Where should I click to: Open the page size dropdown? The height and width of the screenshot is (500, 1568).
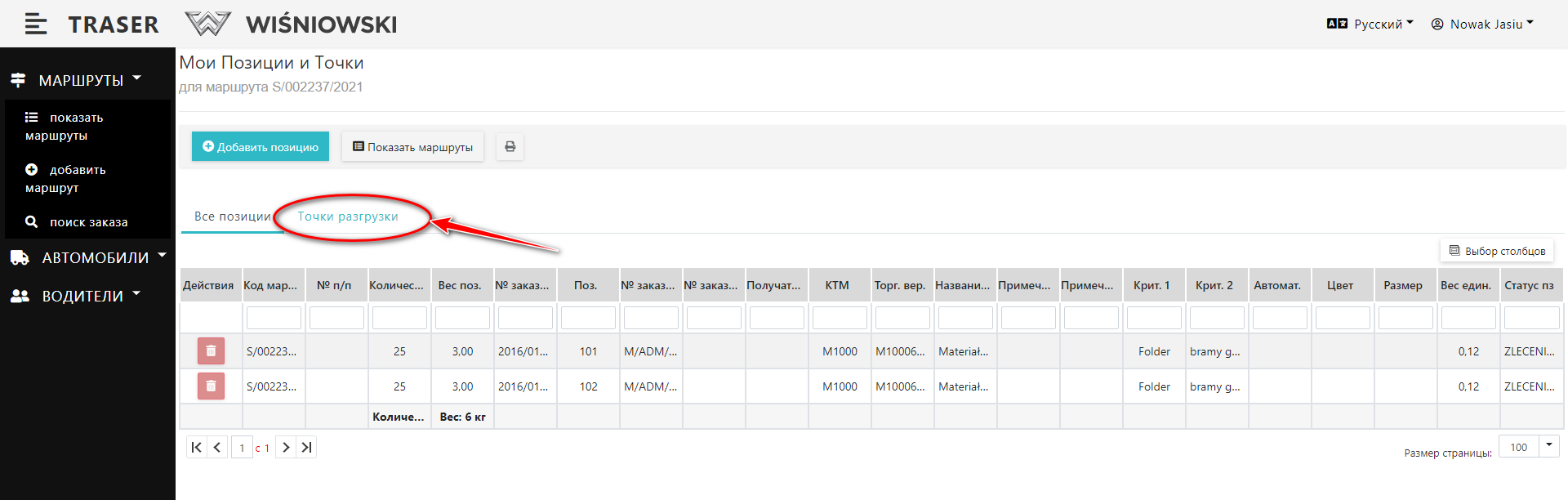tap(1548, 446)
